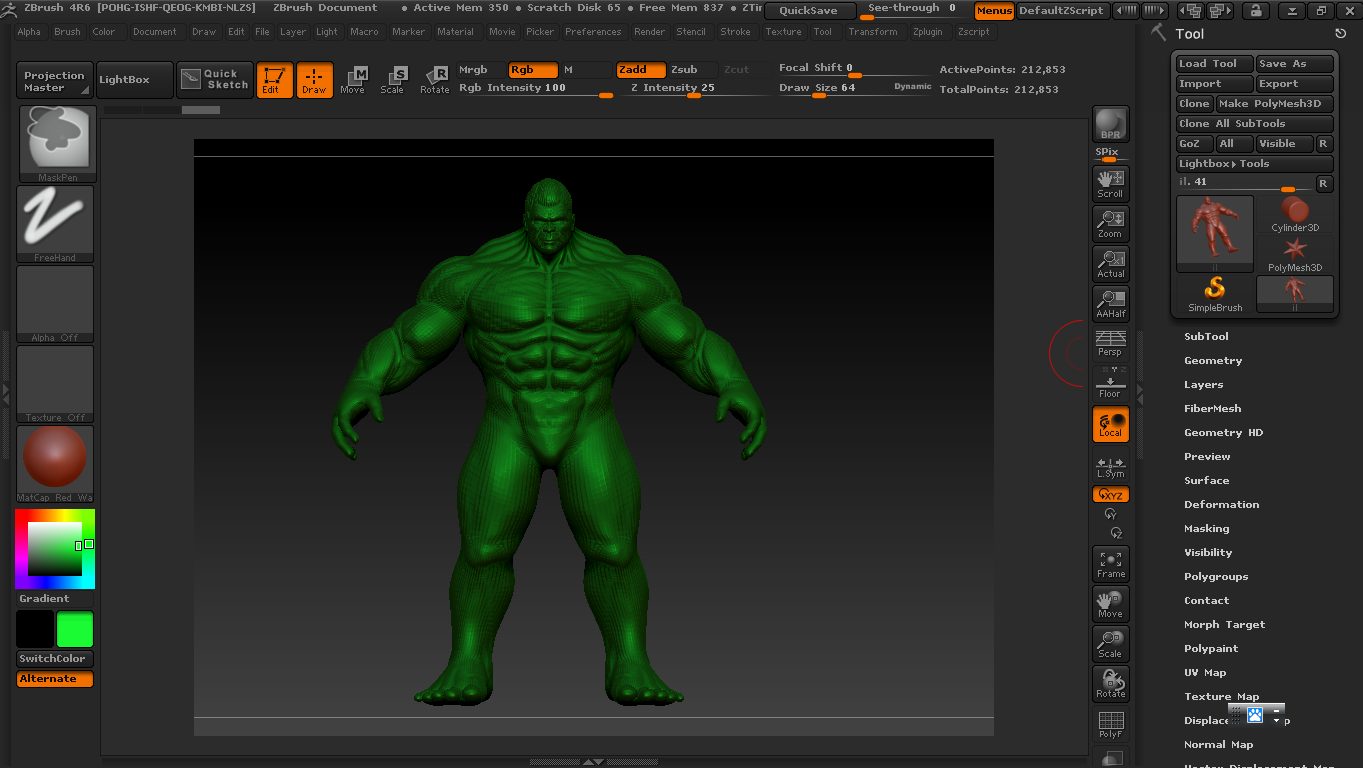Select the Move transform tool in top shelf

click(353, 80)
